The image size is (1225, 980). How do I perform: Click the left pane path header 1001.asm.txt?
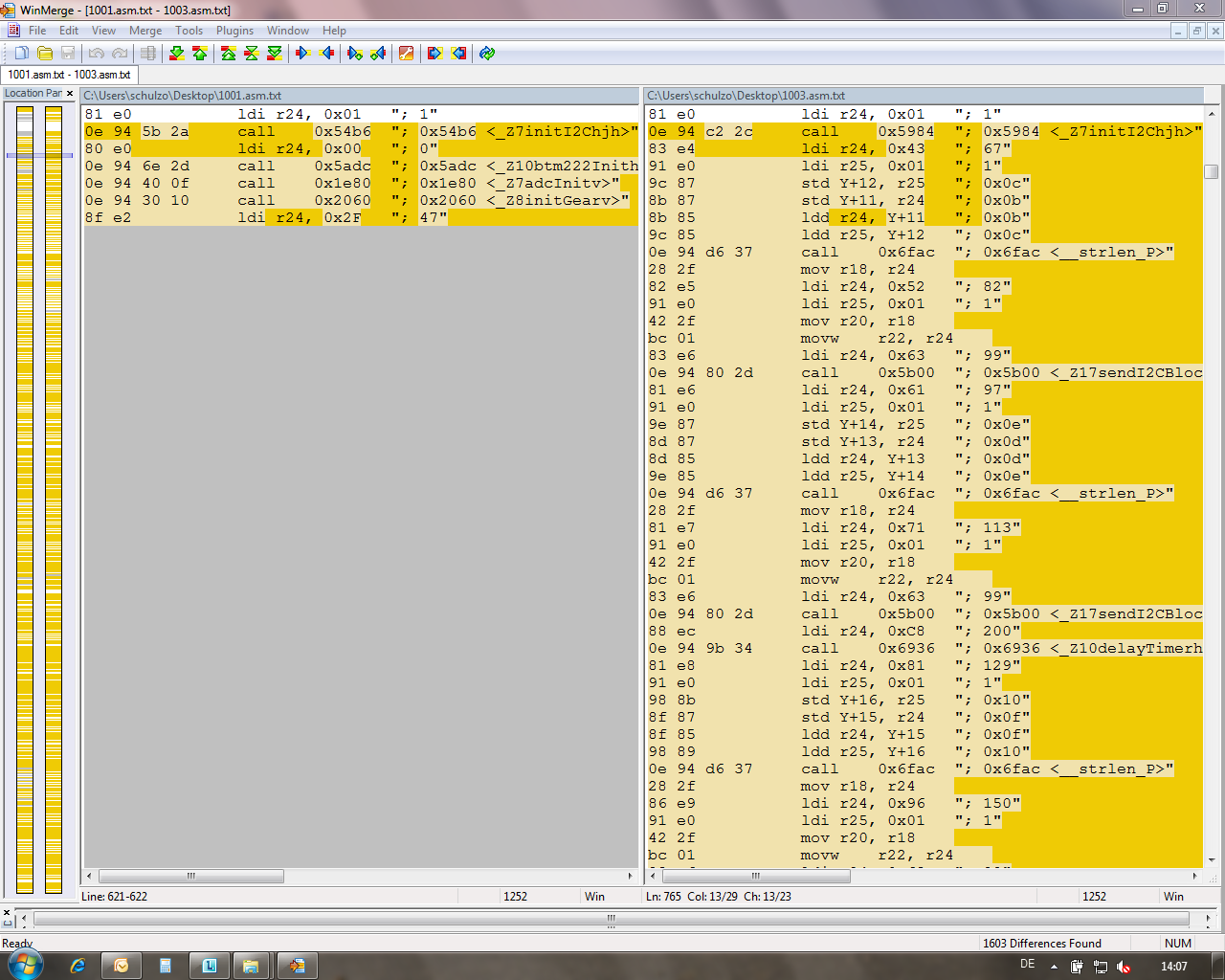(x=361, y=96)
